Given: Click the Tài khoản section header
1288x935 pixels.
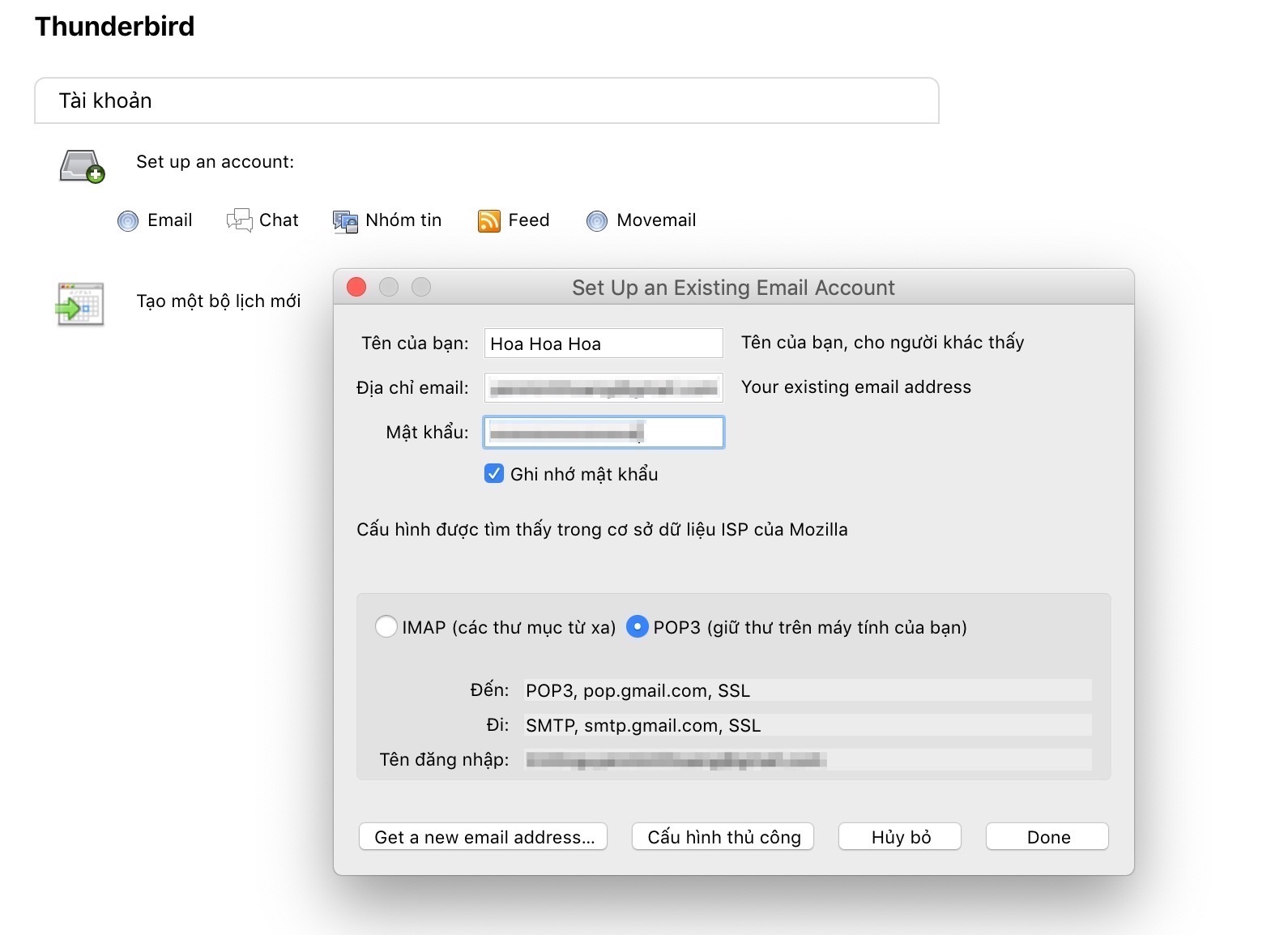Looking at the screenshot, I should click(x=487, y=100).
